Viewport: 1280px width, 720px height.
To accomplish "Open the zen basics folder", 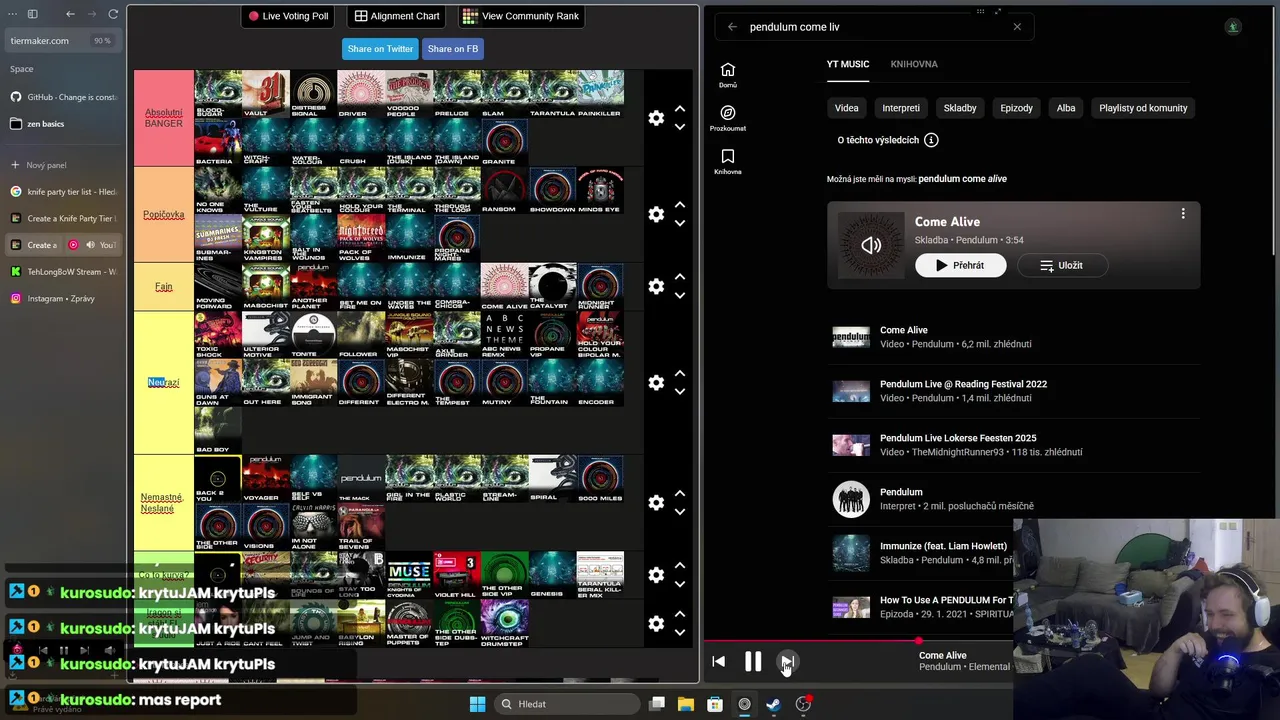I will pyautogui.click(x=62, y=124).
